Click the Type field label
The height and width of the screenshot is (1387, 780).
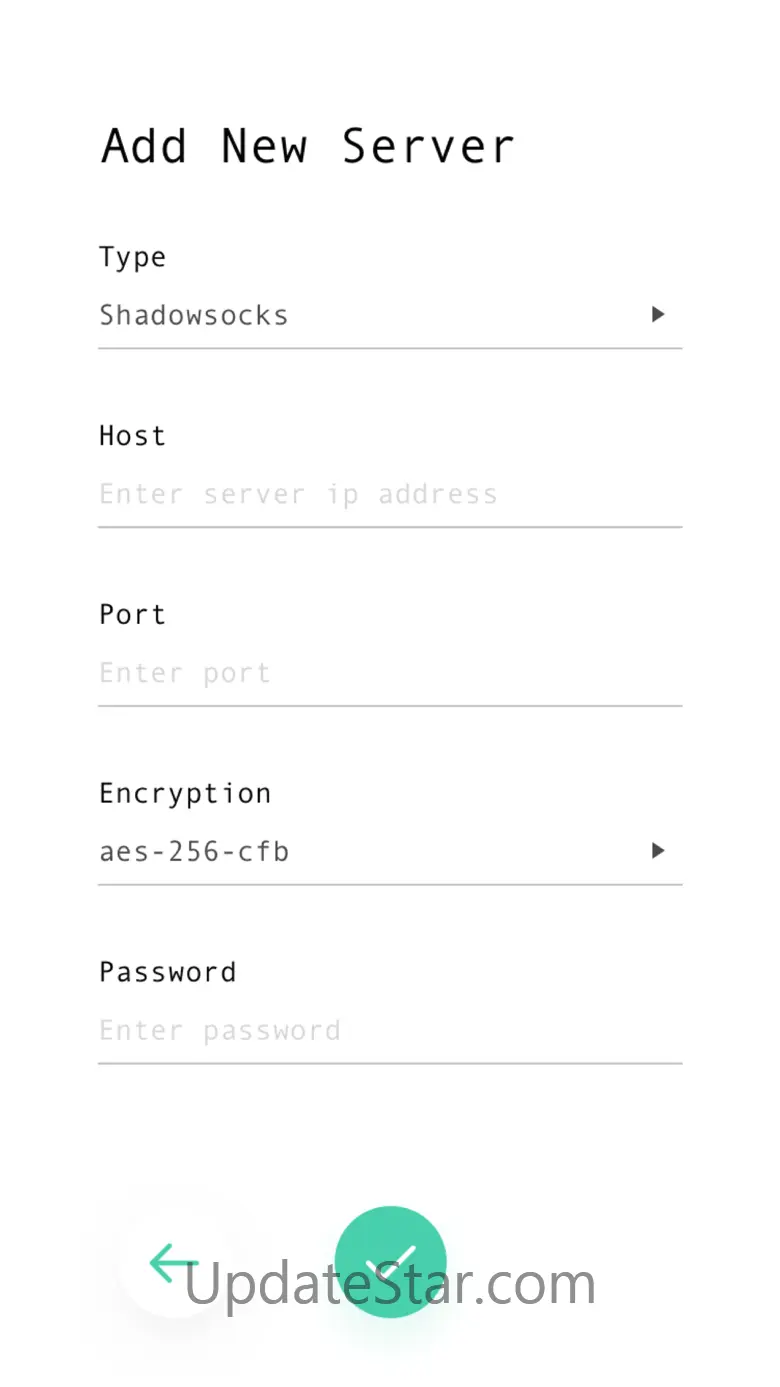tap(132, 258)
